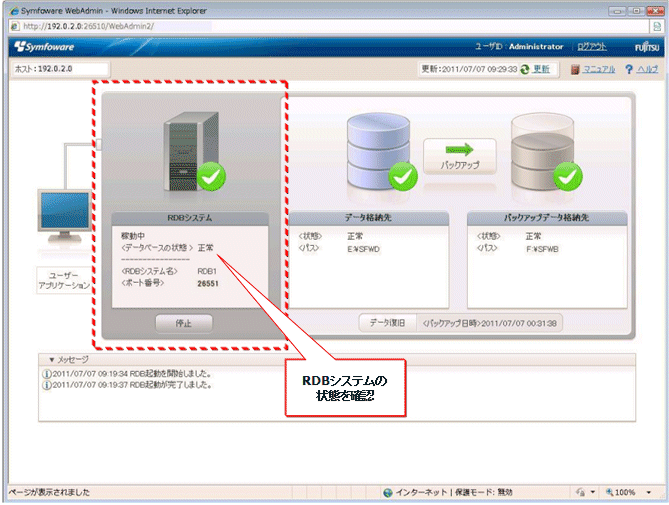
Task: Click the green checkmark on the RDB server
Action: click(x=211, y=177)
